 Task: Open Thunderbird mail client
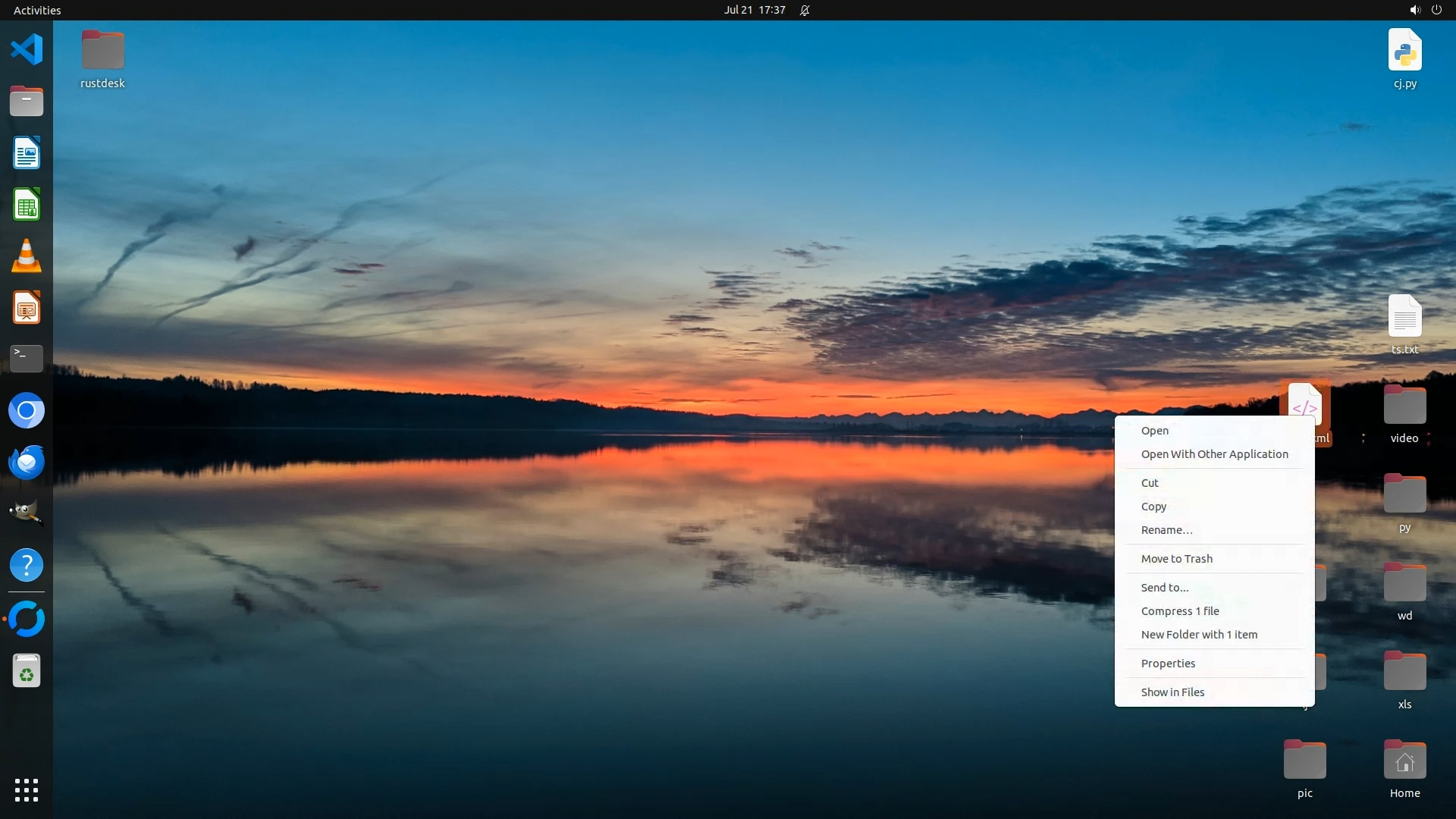[x=27, y=462]
